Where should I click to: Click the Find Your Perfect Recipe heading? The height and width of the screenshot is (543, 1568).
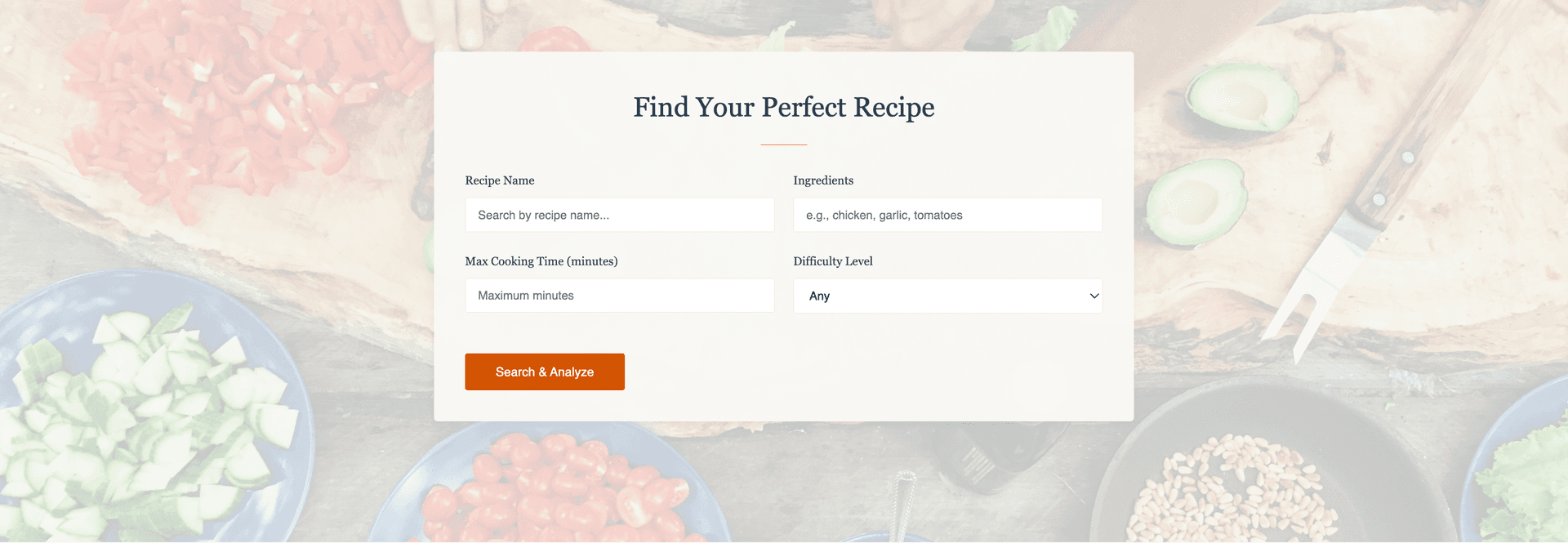point(783,107)
